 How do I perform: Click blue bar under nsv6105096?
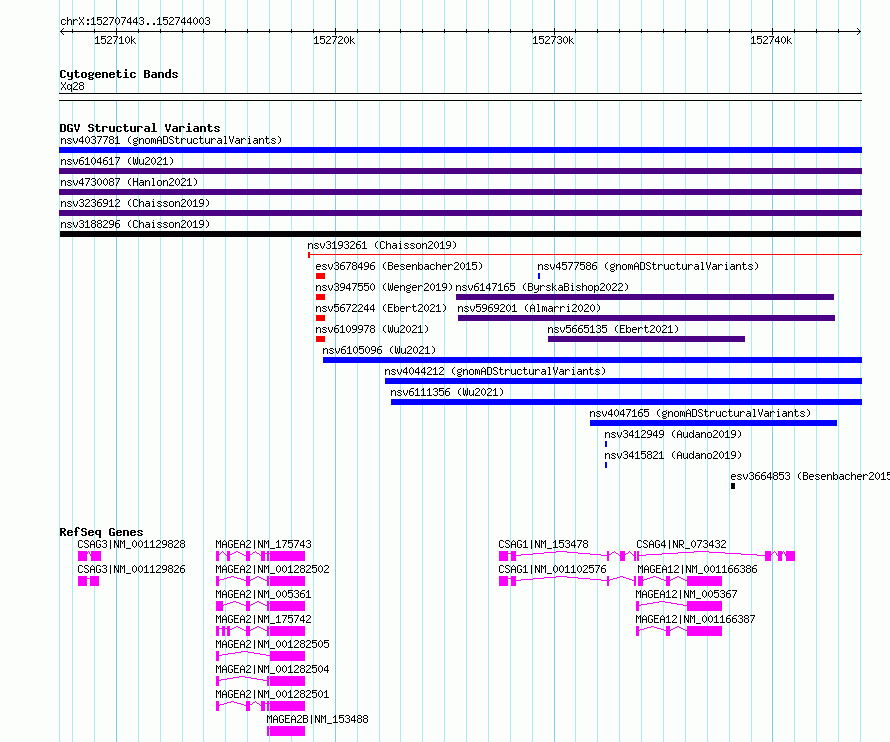[593, 360]
